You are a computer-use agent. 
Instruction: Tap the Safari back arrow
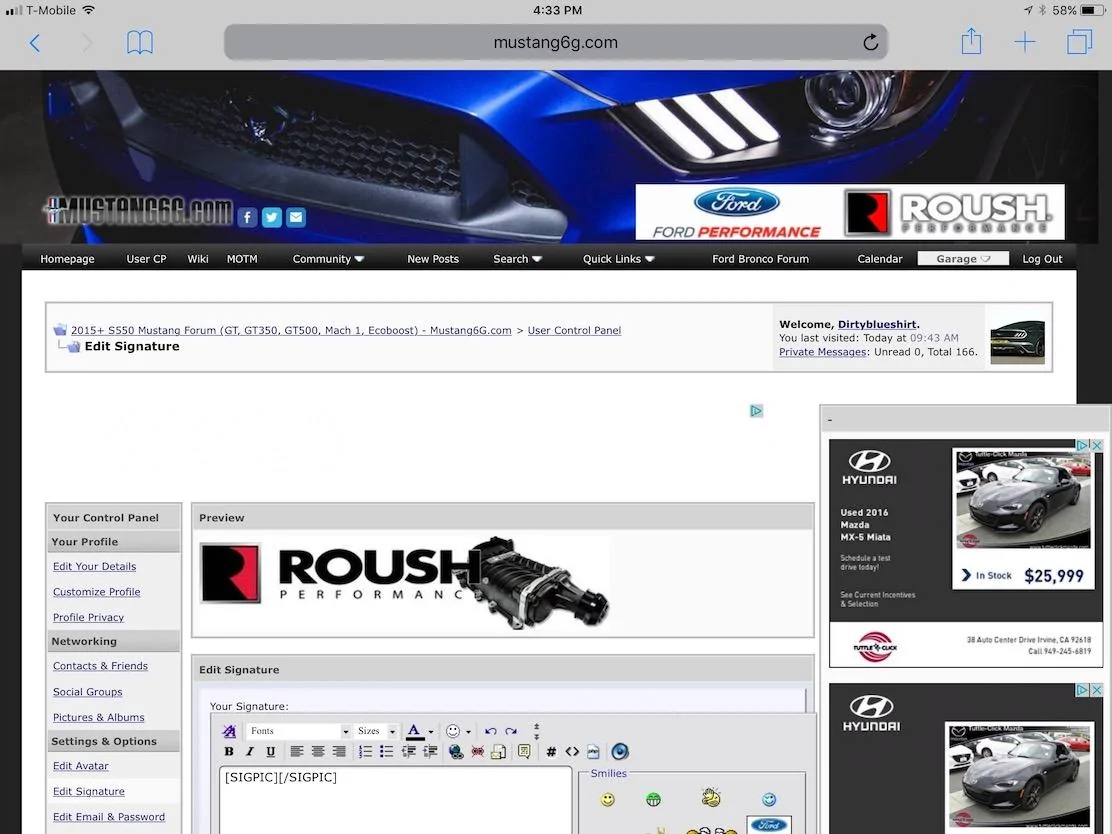(x=35, y=43)
